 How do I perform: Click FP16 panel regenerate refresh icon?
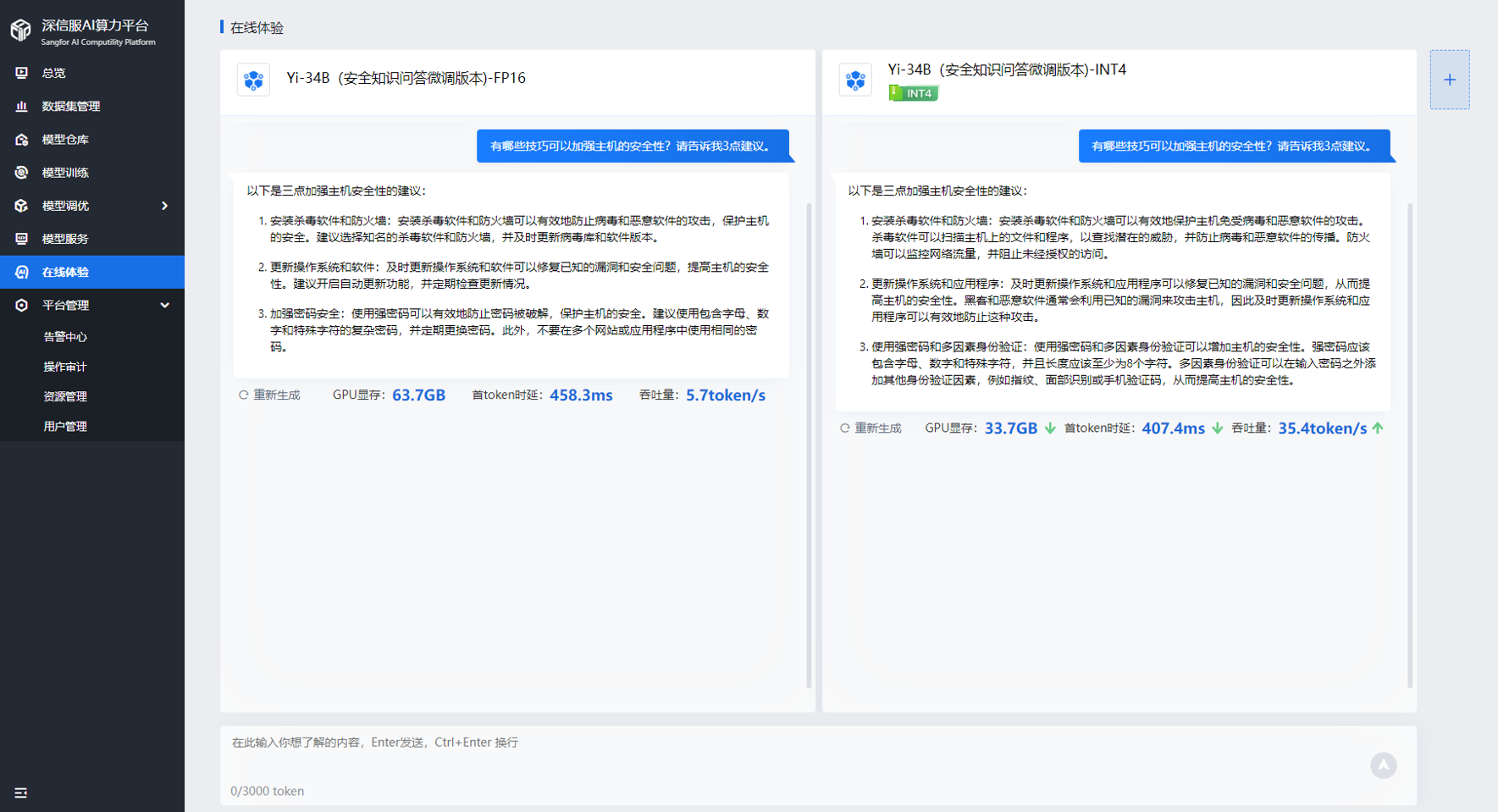coord(244,395)
